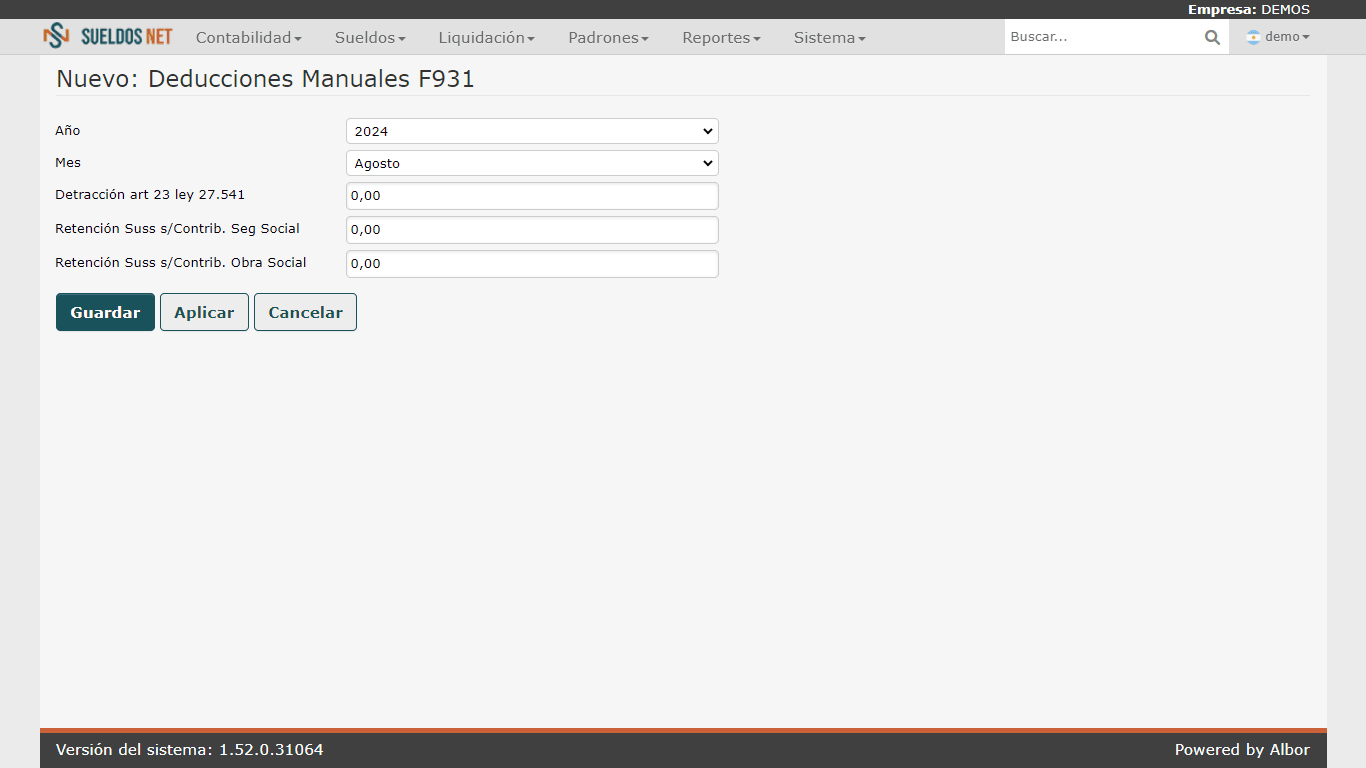This screenshot has height=768, width=1366.
Task: Open the Sueldos menu
Action: pos(370,37)
